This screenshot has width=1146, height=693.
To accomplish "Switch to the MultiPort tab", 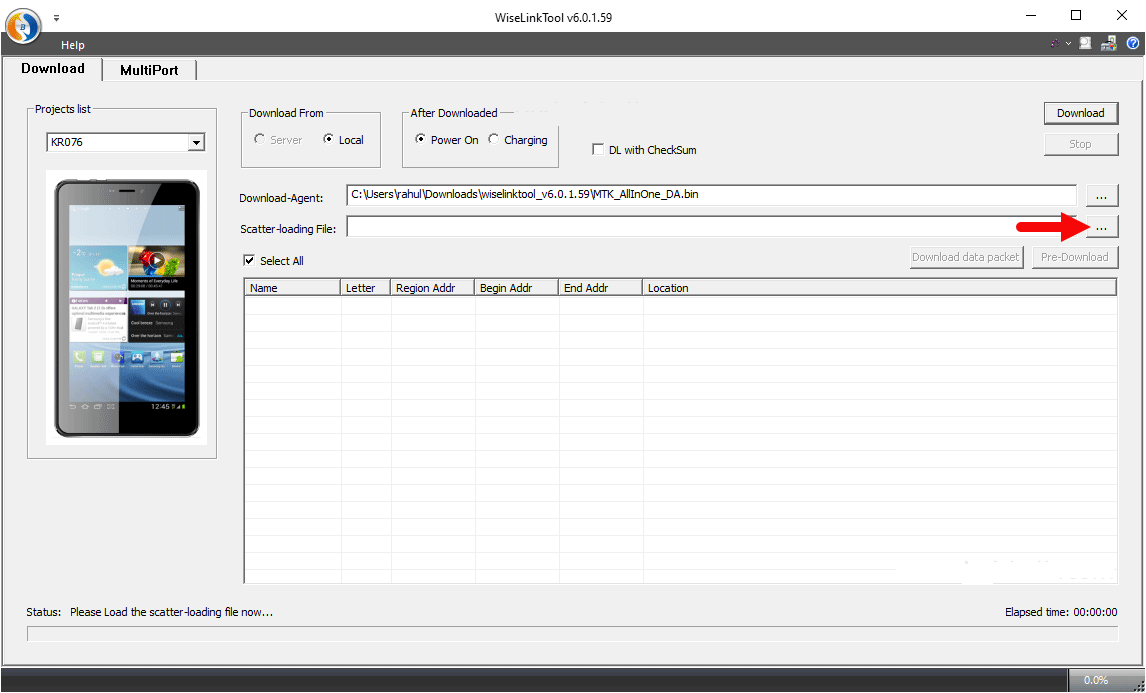I will [149, 70].
